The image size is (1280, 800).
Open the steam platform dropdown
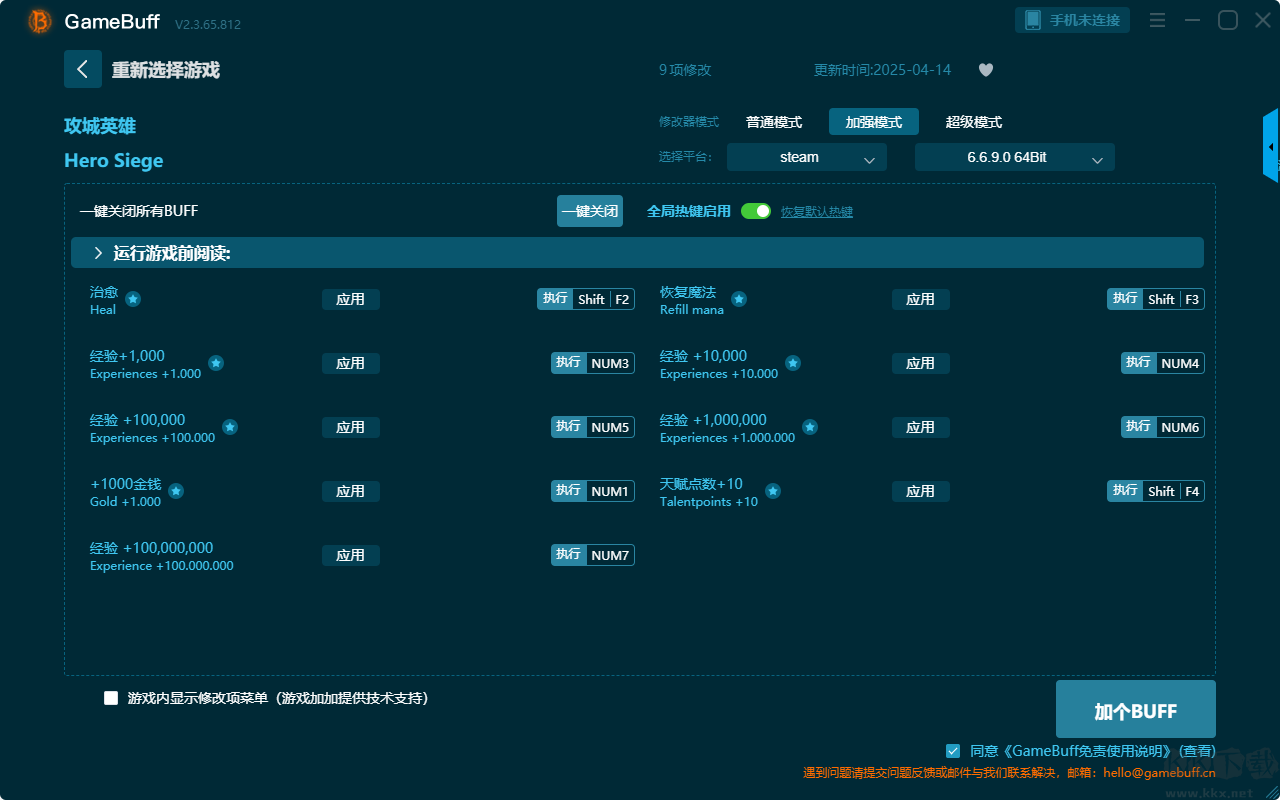click(807, 157)
